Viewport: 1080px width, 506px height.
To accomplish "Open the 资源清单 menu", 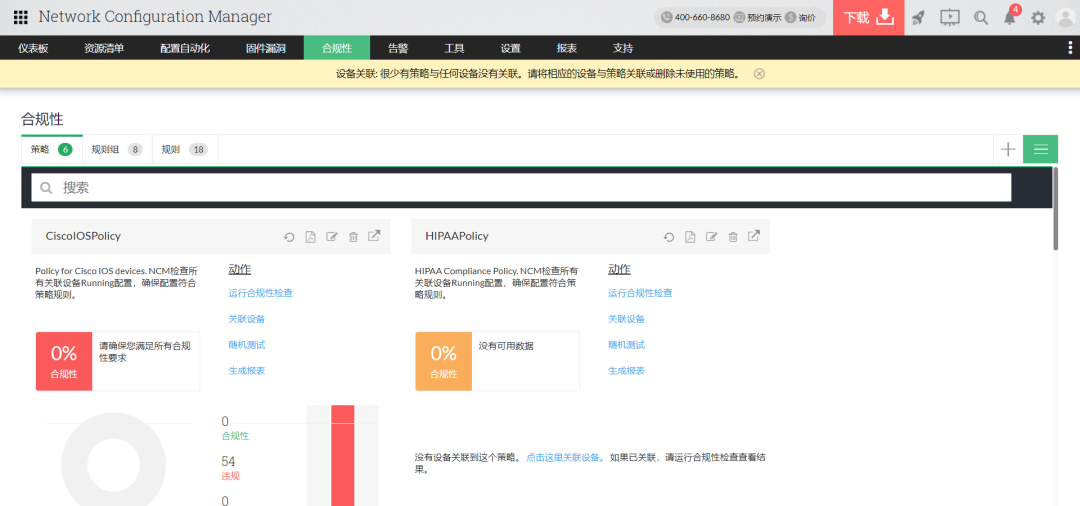I will pyautogui.click(x=104, y=48).
